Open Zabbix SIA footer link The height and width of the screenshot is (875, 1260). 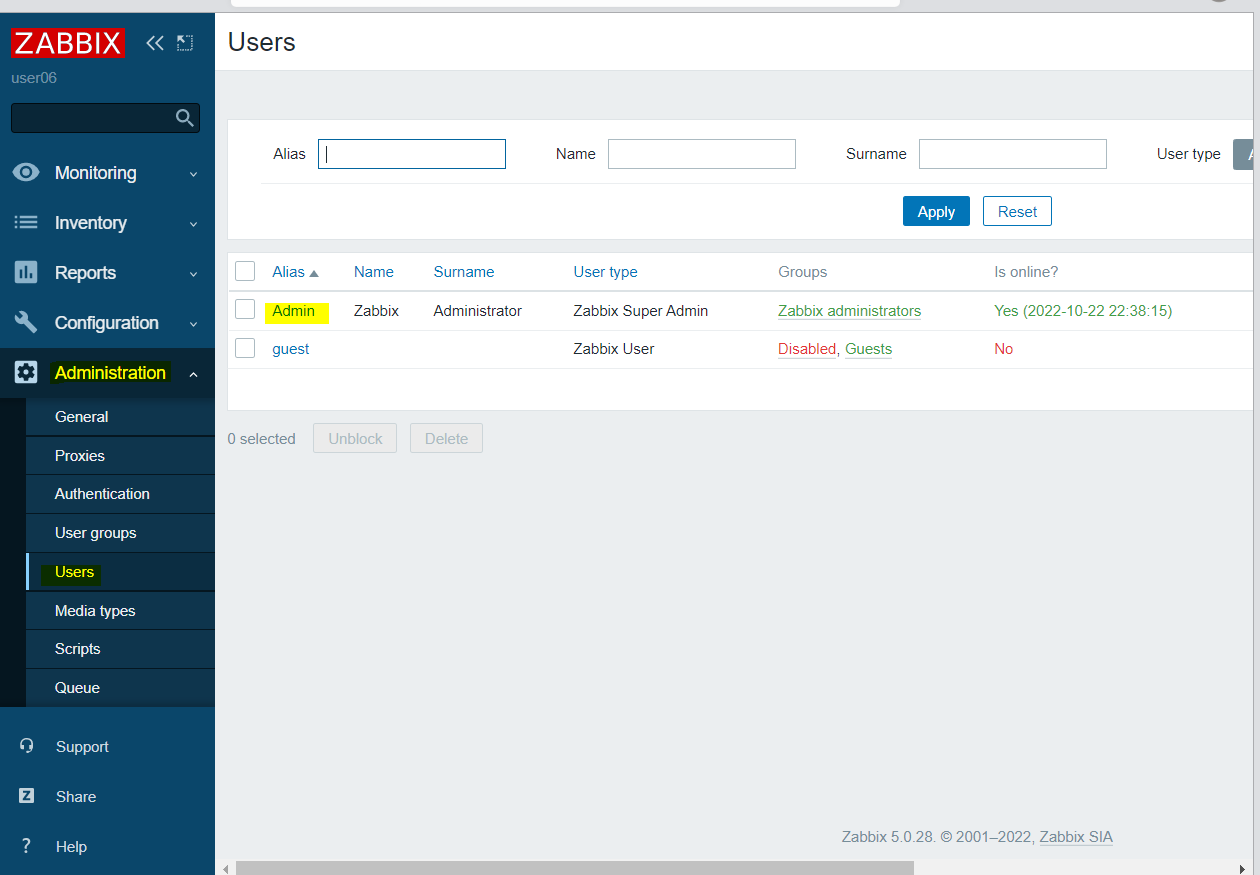coord(1076,837)
